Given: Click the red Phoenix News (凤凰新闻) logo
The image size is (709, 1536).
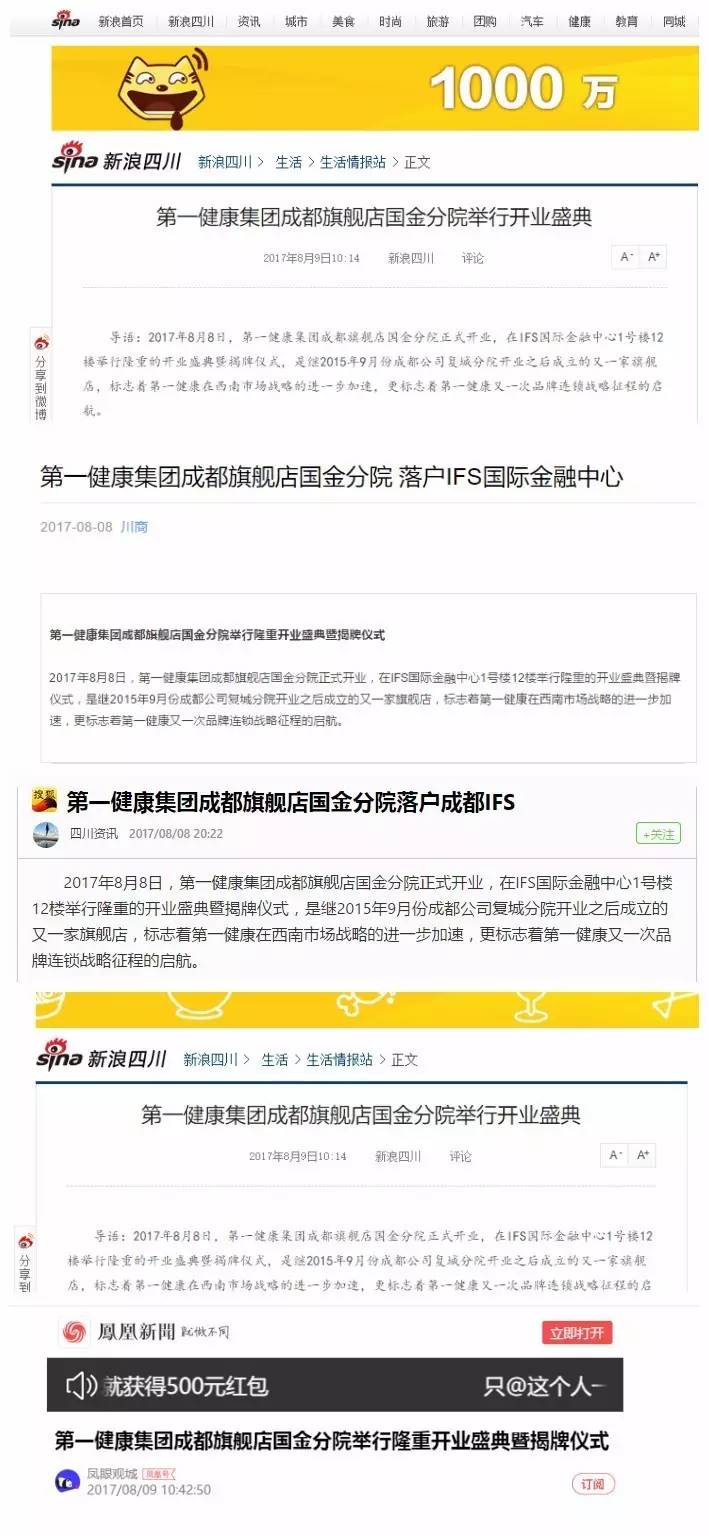Looking at the screenshot, I should (x=74, y=1331).
